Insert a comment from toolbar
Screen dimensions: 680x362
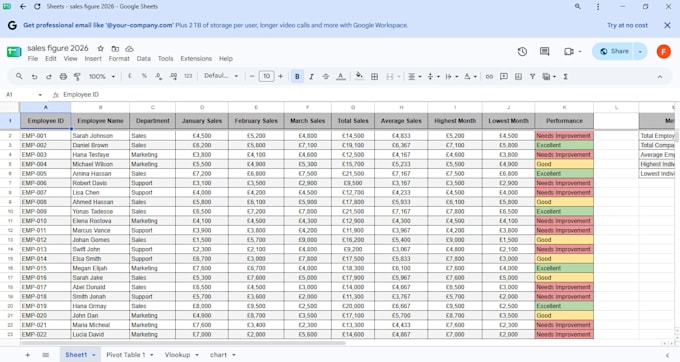[x=504, y=76]
